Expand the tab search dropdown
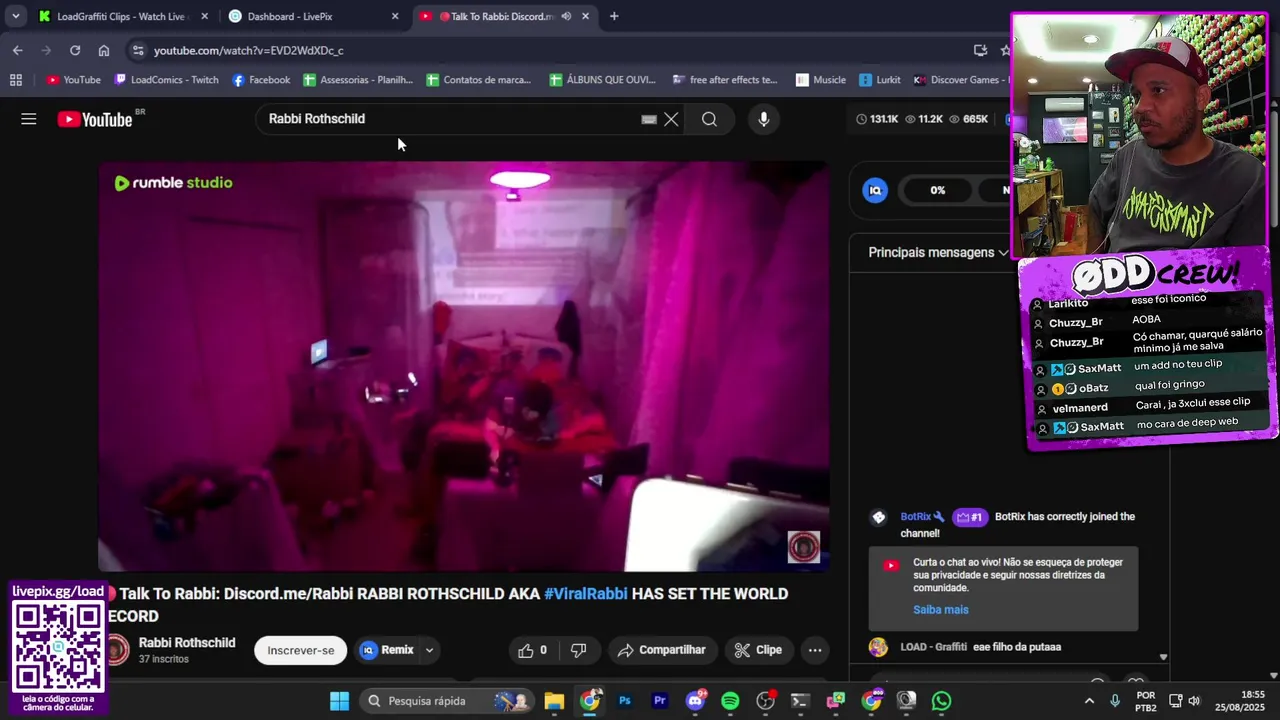The height and width of the screenshot is (720, 1280). tap(15, 16)
